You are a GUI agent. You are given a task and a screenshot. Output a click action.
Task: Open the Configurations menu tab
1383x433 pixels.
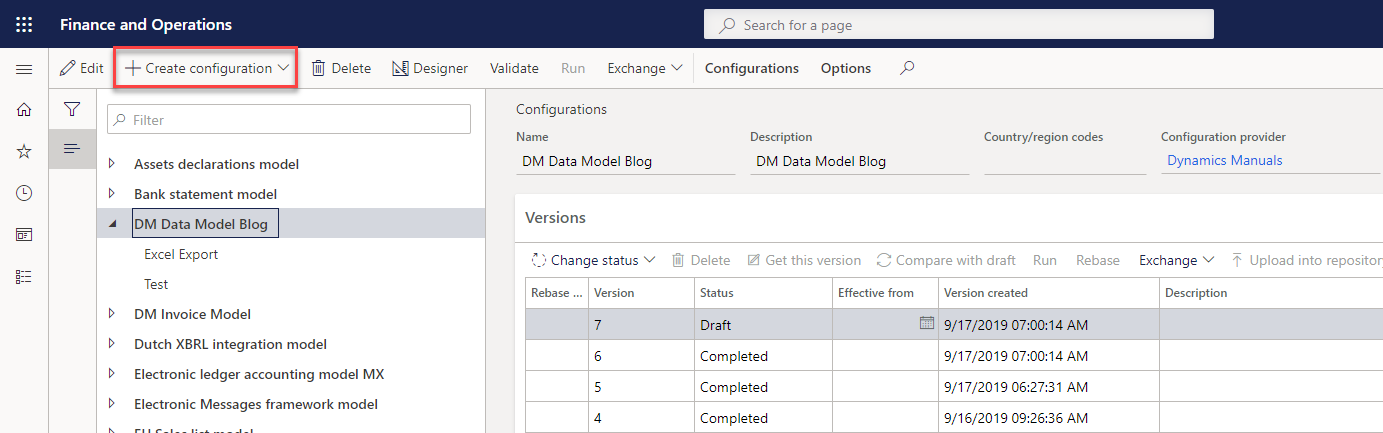751,68
